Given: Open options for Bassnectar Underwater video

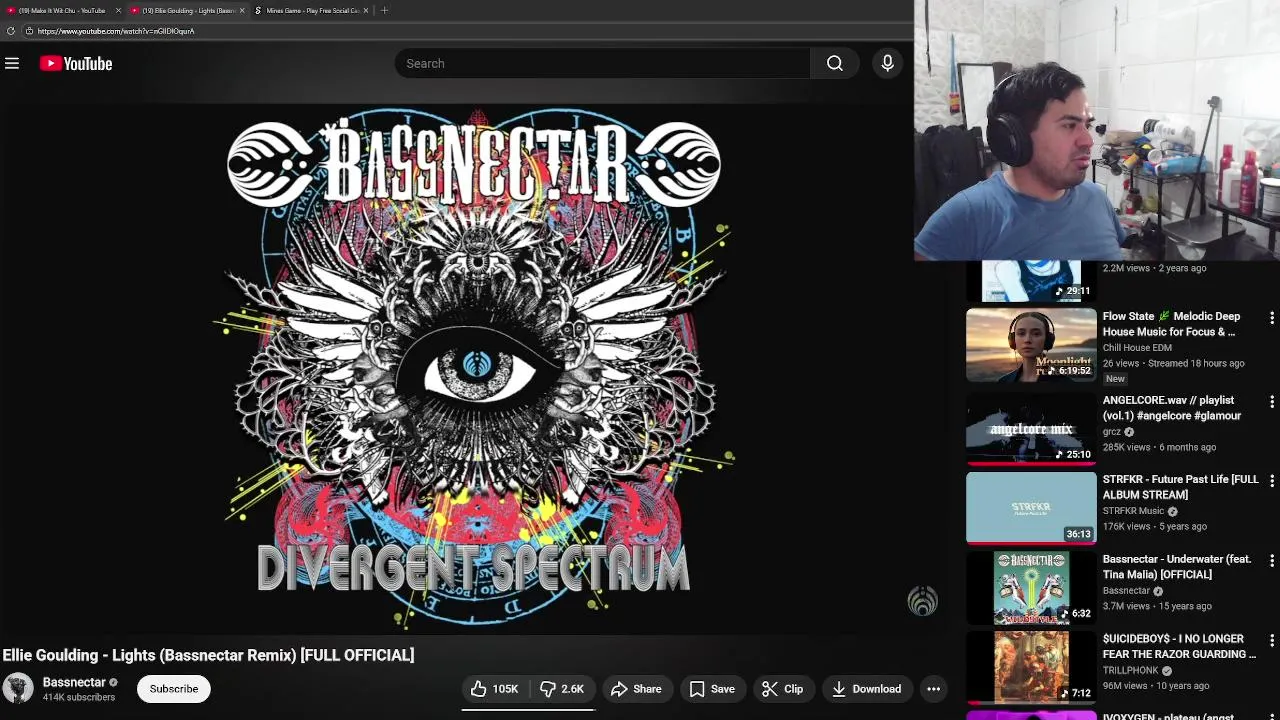Looking at the screenshot, I should 1271,561.
